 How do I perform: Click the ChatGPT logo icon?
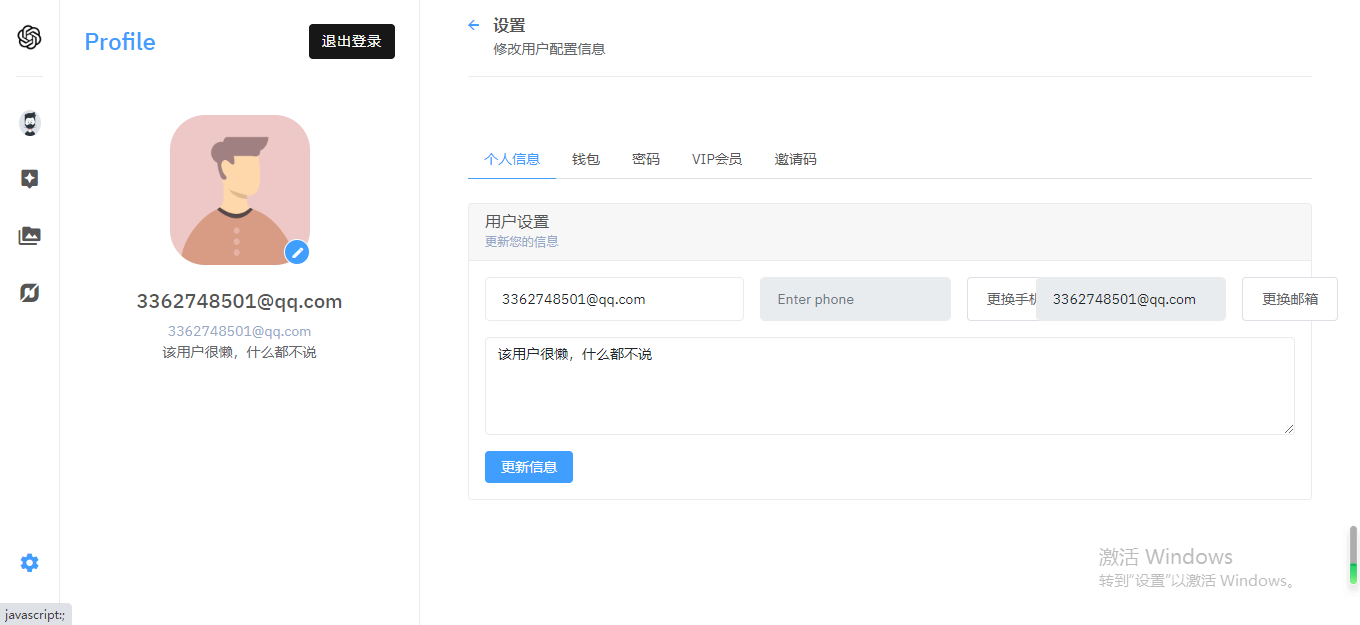pyautogui.click(x=29, y=37)
